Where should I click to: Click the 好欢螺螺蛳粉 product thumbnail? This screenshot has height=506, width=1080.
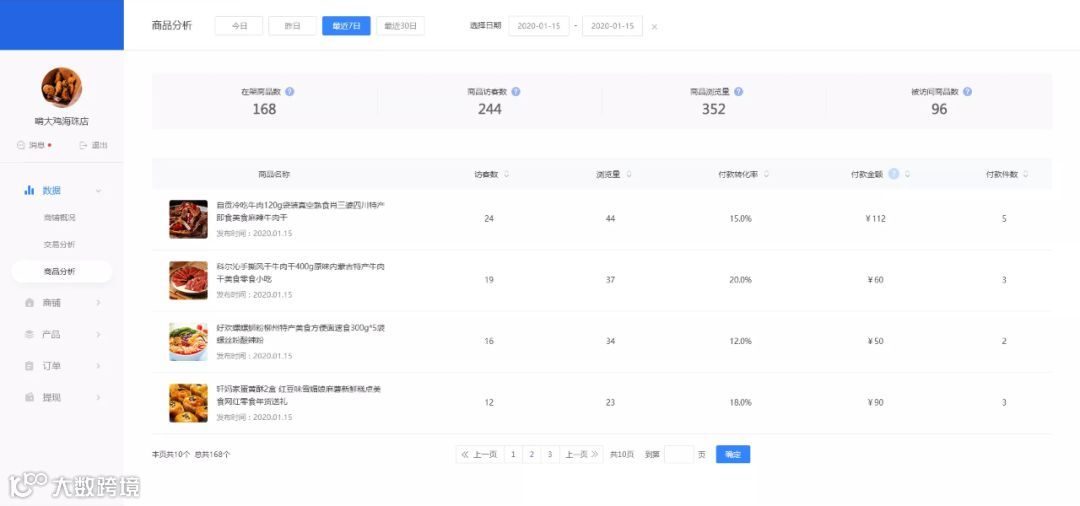click(x=188, y=341)
